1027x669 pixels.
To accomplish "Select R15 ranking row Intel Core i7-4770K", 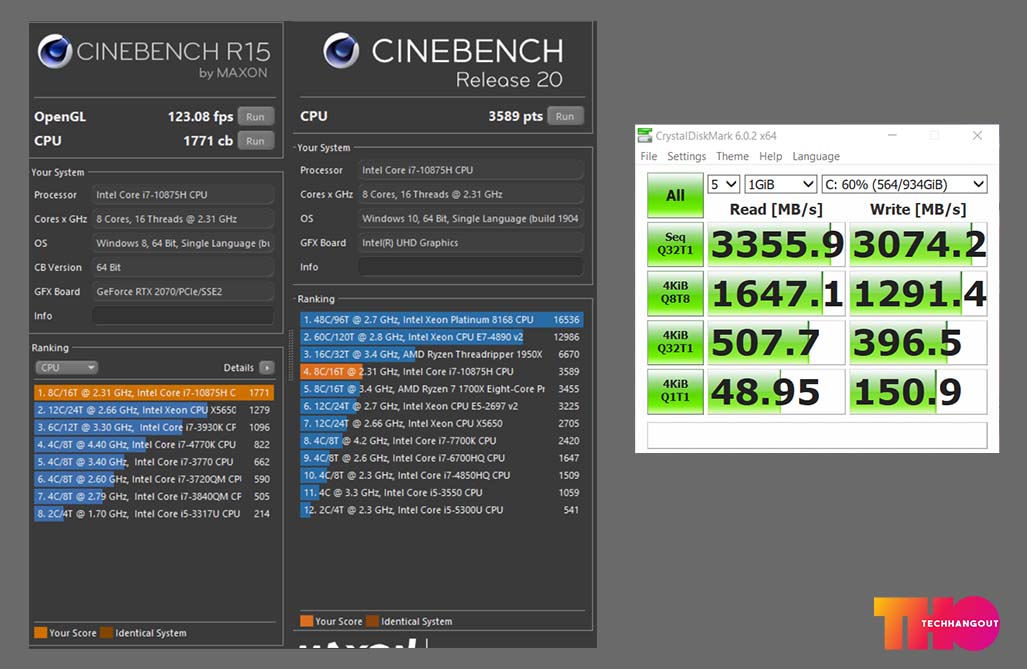I will click(154, 444).
